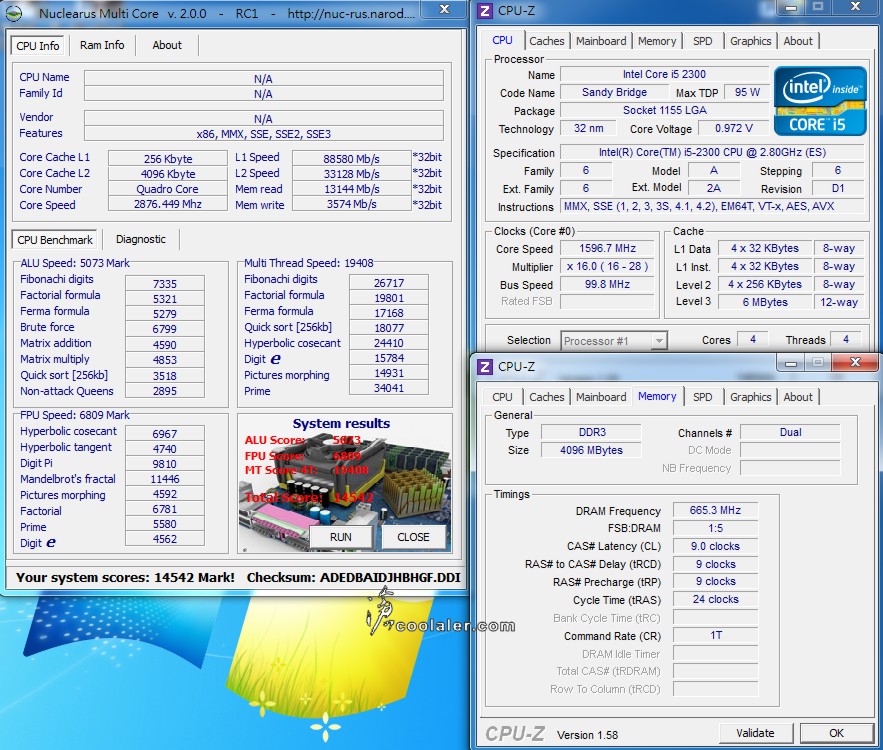Screen dimensions: 883x750
Task: Click the 2876.449 Mhz Core Speed field
Action: coord(168,204)
